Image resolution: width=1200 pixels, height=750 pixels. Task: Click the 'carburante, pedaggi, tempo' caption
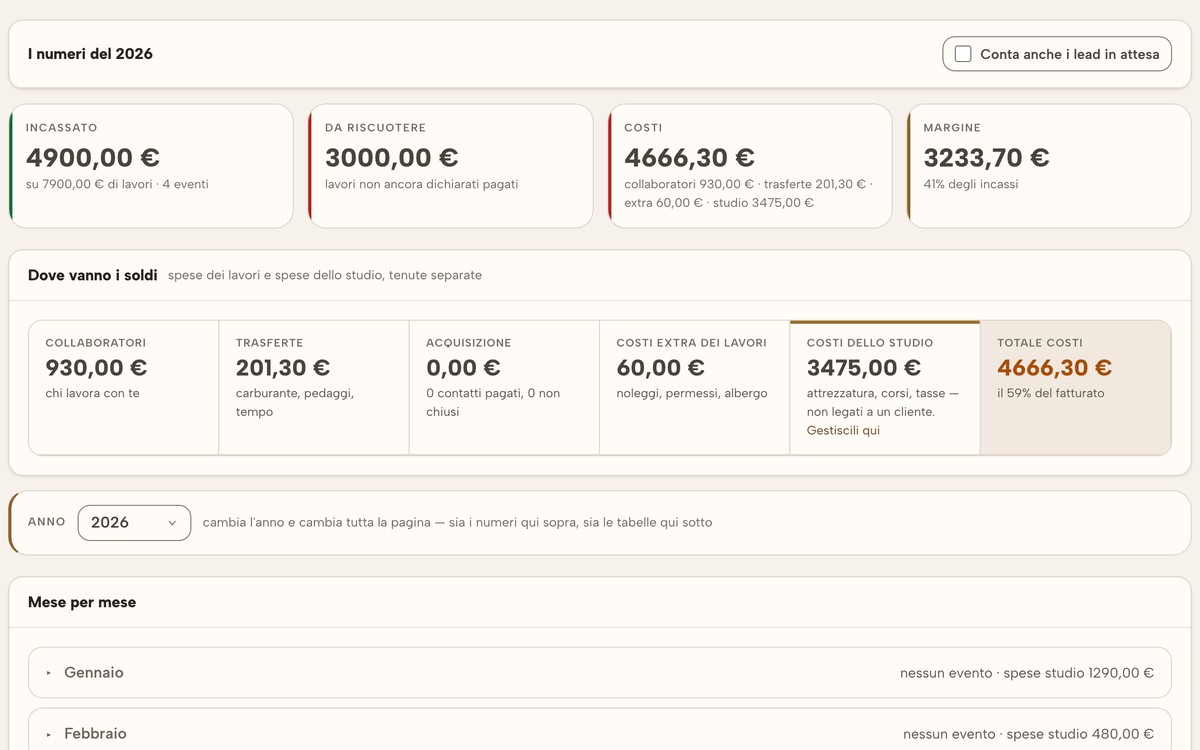click(295, 402)
